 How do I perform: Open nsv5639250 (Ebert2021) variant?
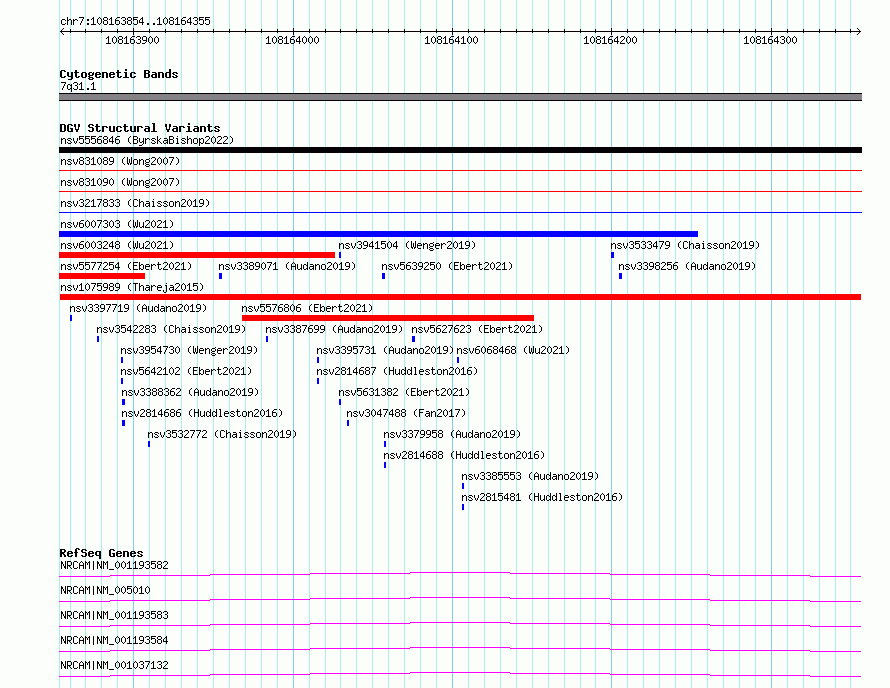pyautogui.click(x=447, y=266)
